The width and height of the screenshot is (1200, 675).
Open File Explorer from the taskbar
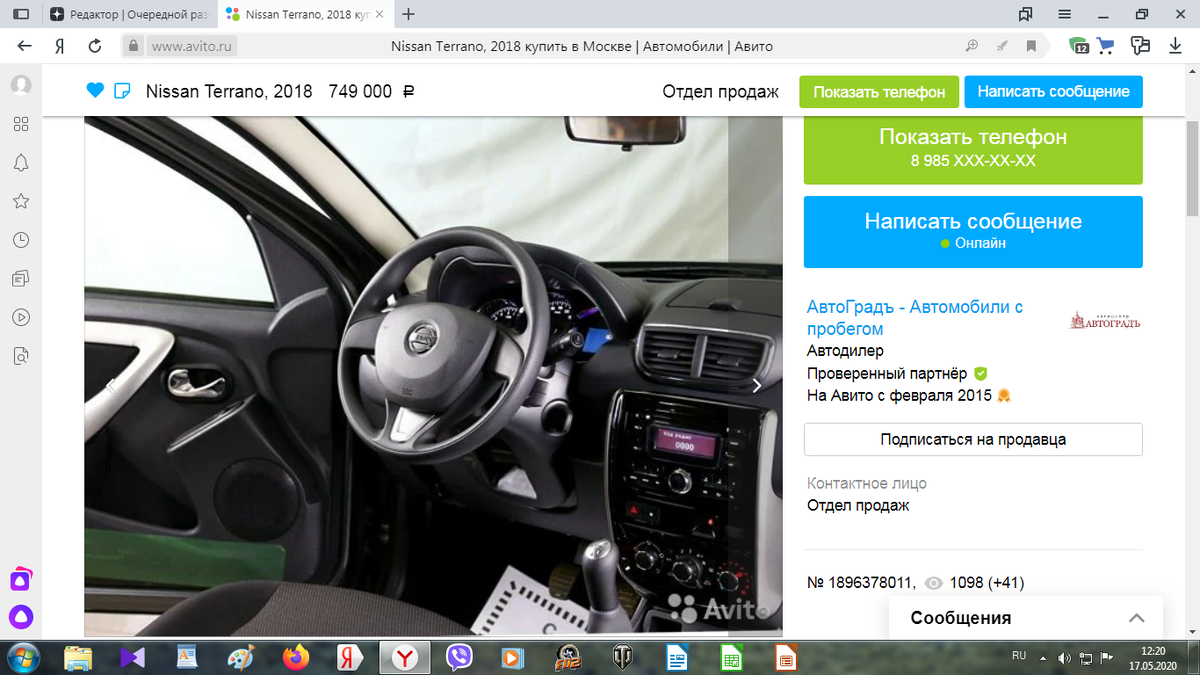click(x=79, y=658)
